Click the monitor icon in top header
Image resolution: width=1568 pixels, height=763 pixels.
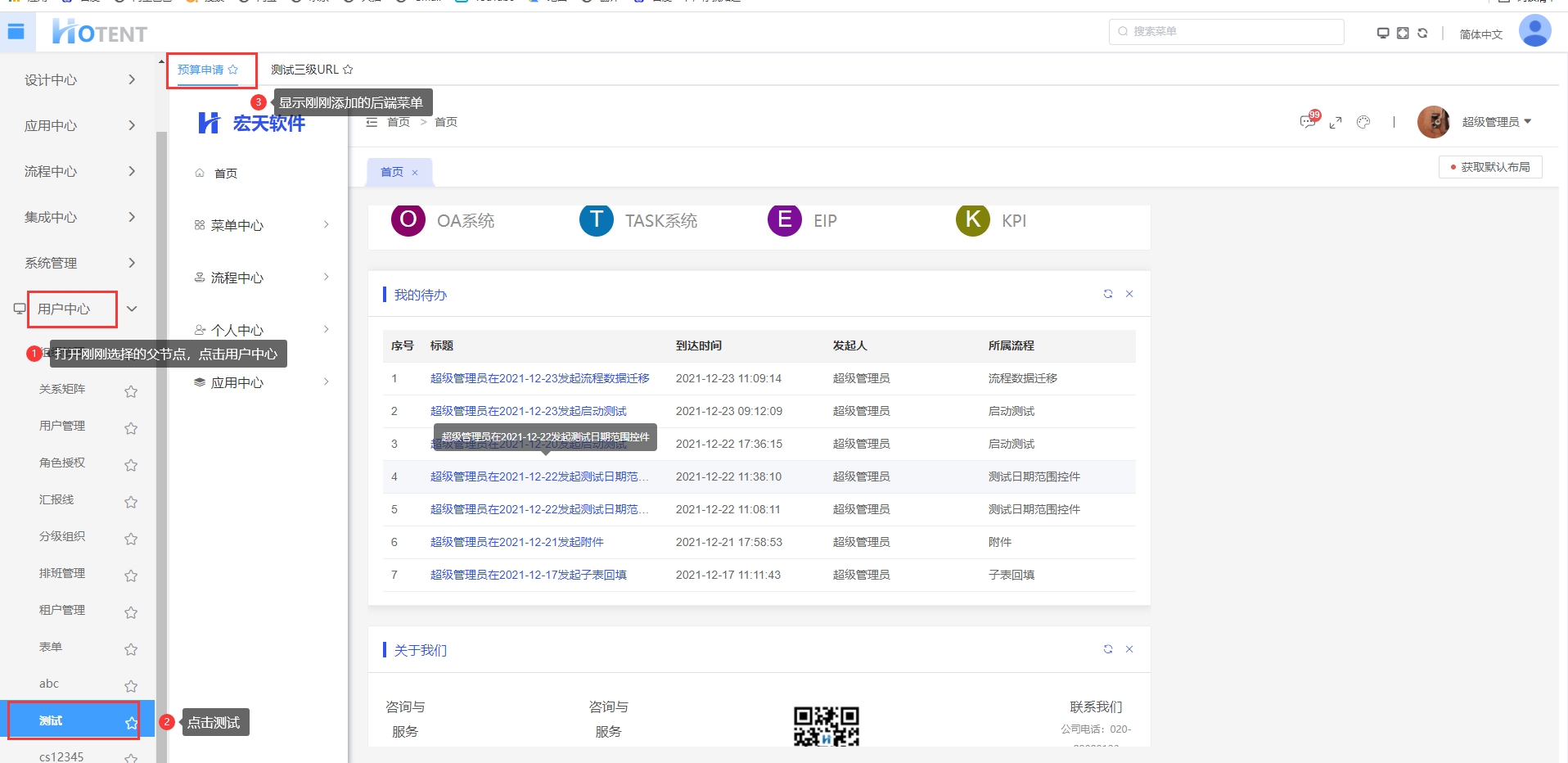point(1383,33)
